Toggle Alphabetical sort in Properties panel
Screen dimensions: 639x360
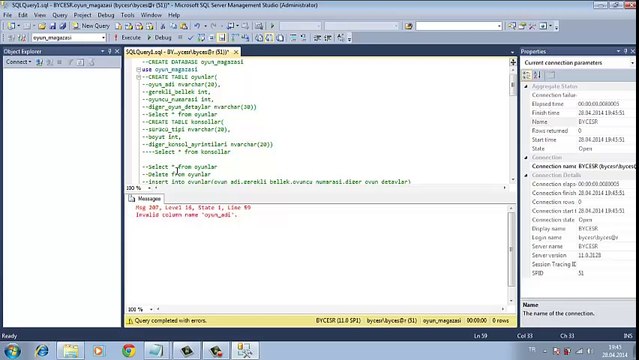pos(537,75)
